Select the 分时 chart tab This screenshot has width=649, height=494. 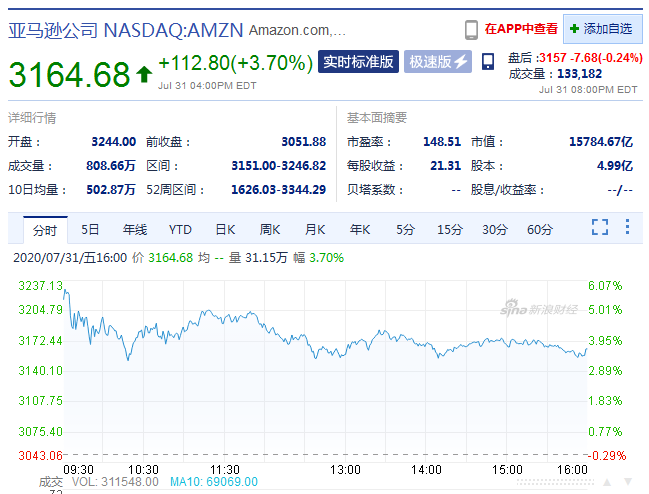[x=45, y=230]
